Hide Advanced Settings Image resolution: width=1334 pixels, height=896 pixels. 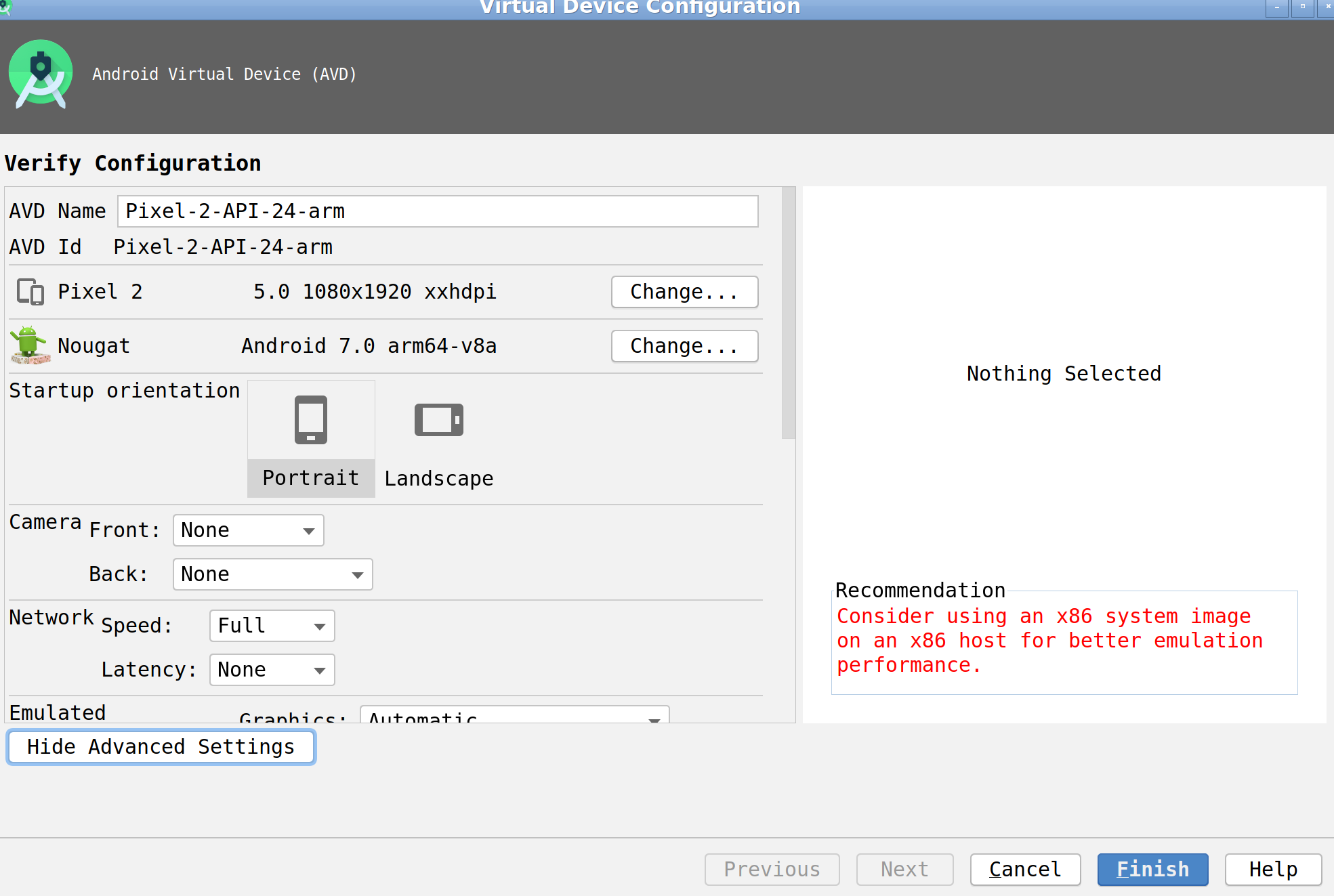click(161, 747)
